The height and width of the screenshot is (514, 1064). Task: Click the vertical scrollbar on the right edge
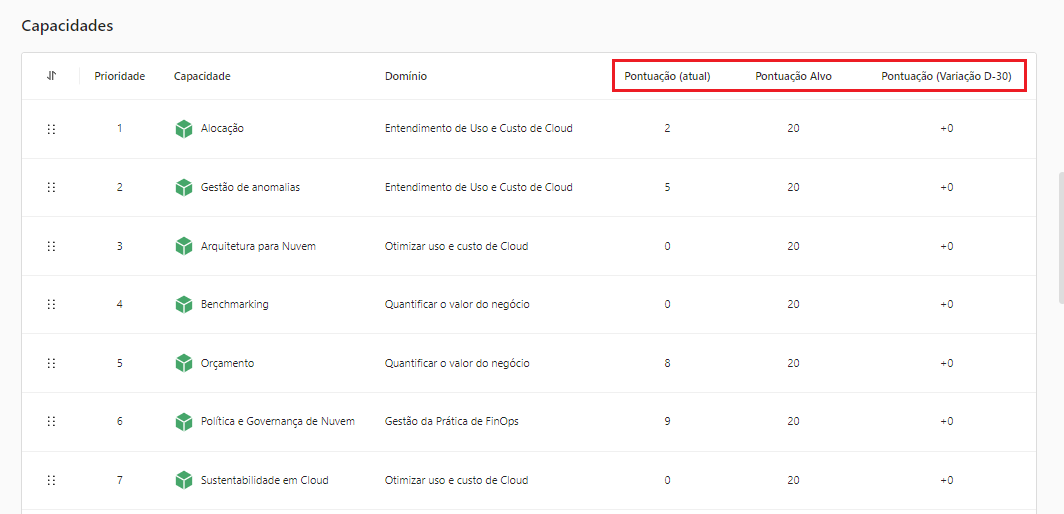tap(1060, 236)
